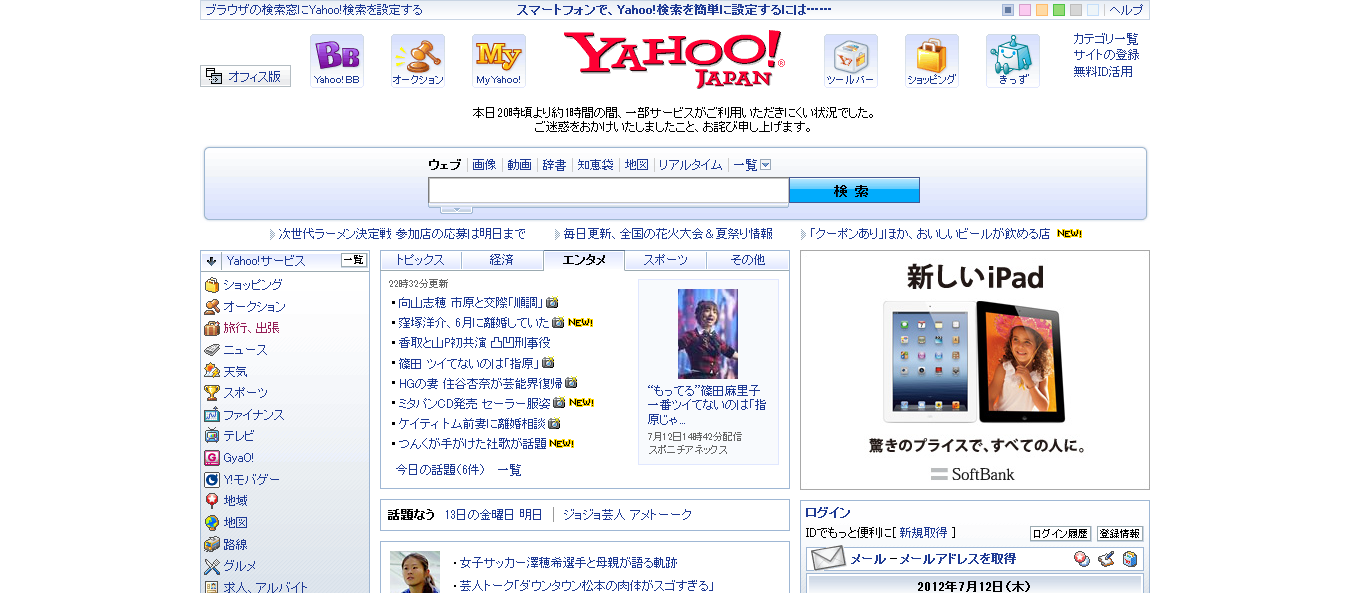Select the リアルタイム search tab

click(x=689, y=165)
